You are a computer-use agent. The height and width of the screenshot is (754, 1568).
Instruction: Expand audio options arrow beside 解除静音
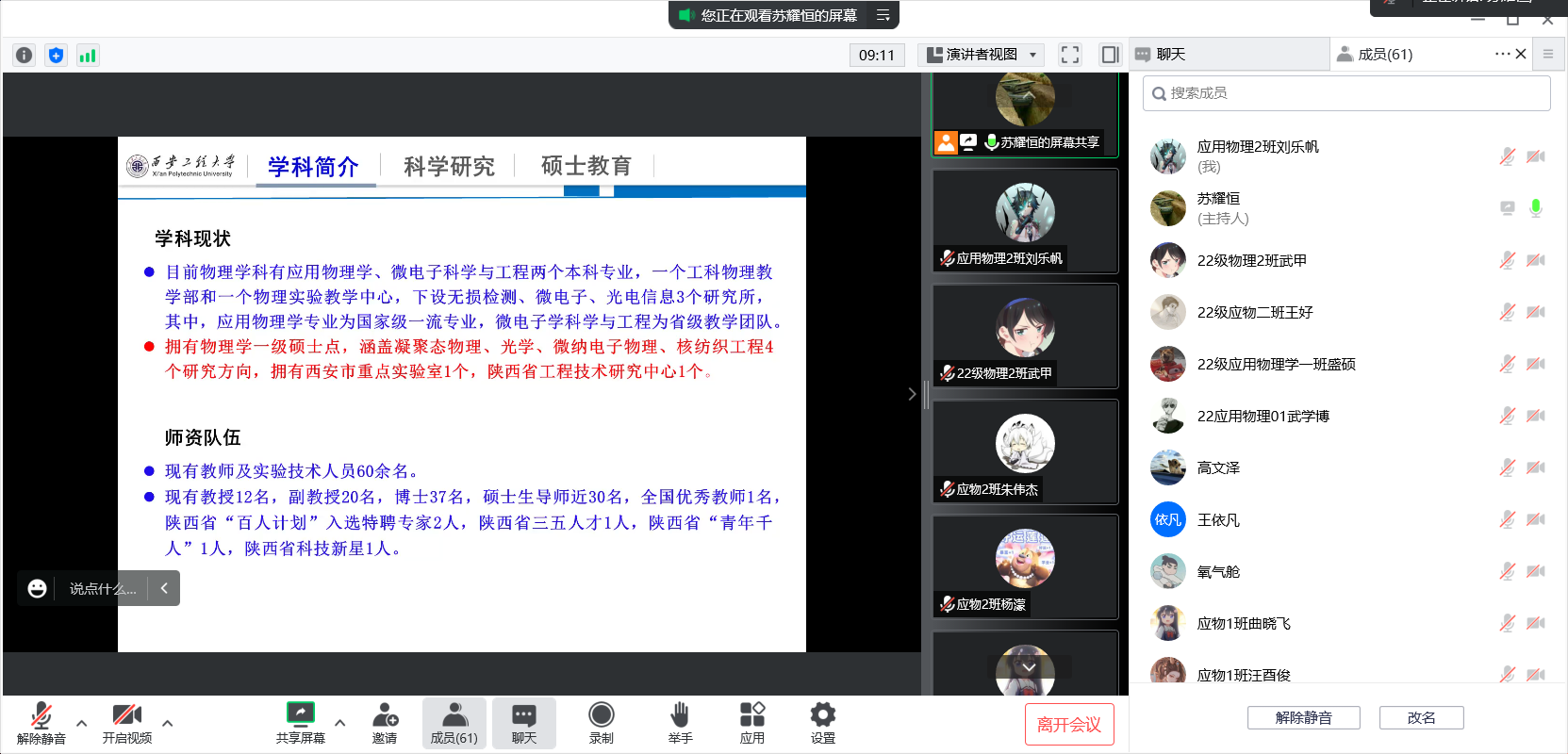(x=82, y=723)
